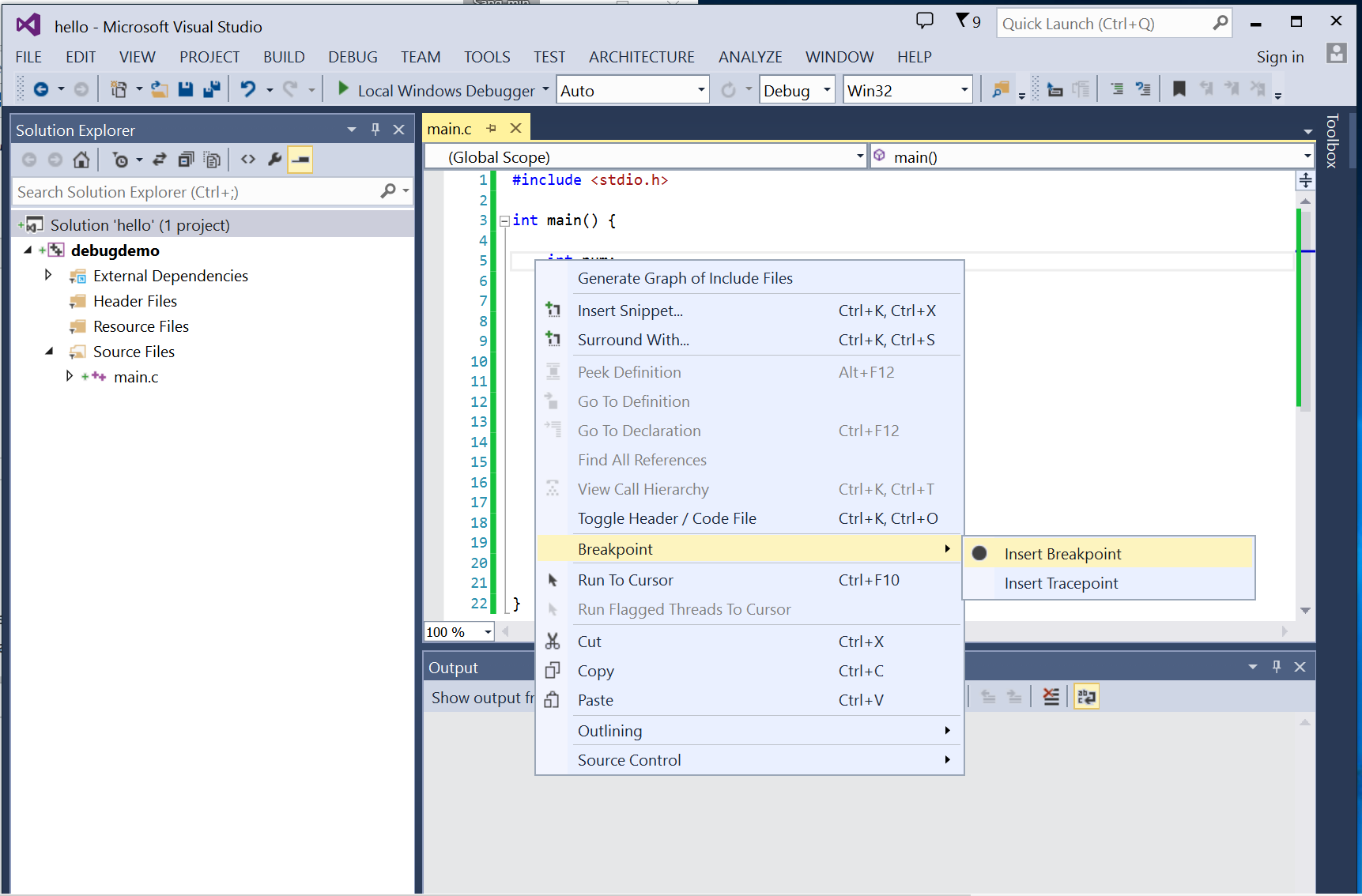Collapse the main() function outline box
Screen dimensions: 1362x896
pyautogui.click(x=504, y=221)
